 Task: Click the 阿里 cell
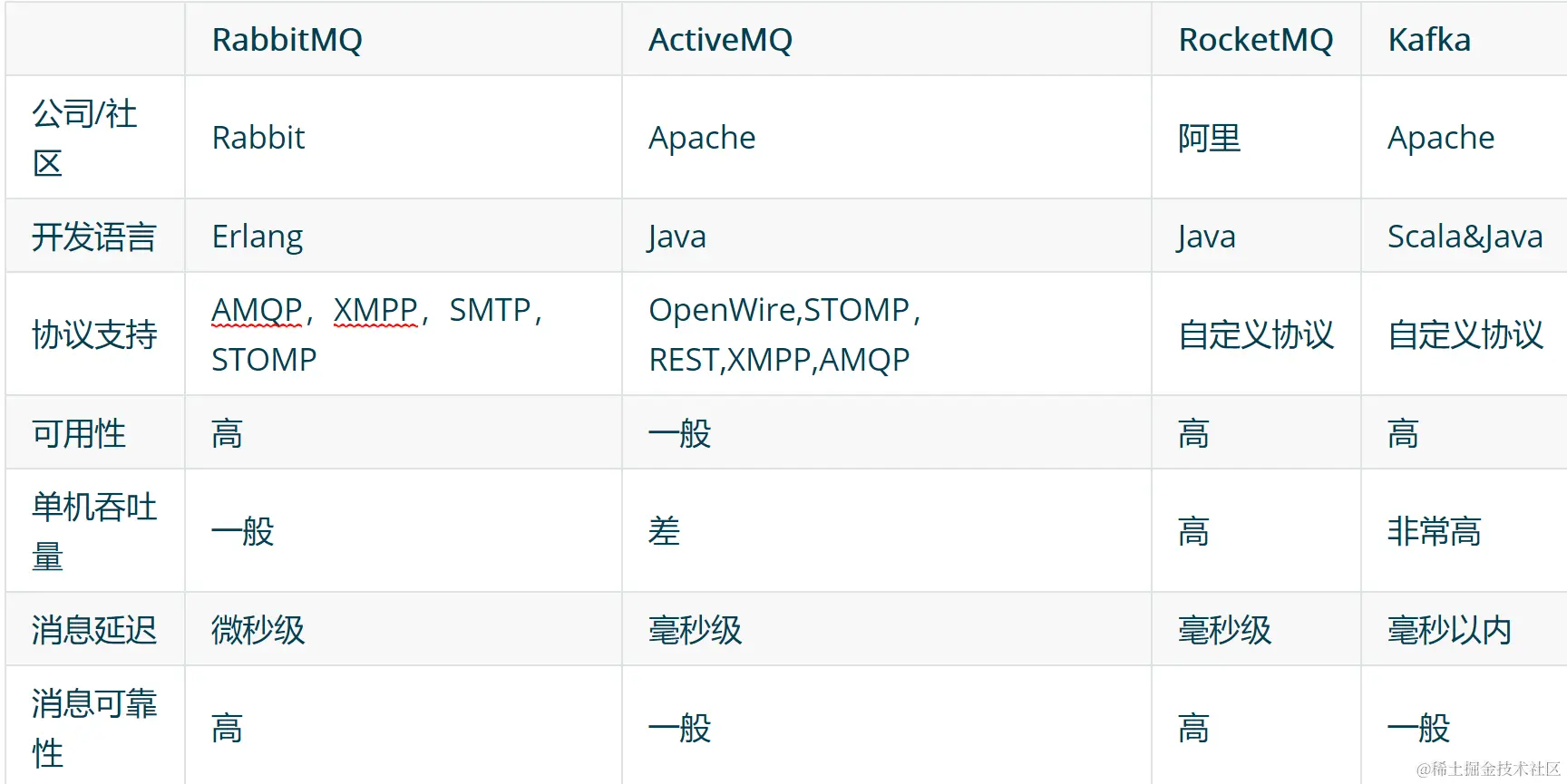(1209, 138)
